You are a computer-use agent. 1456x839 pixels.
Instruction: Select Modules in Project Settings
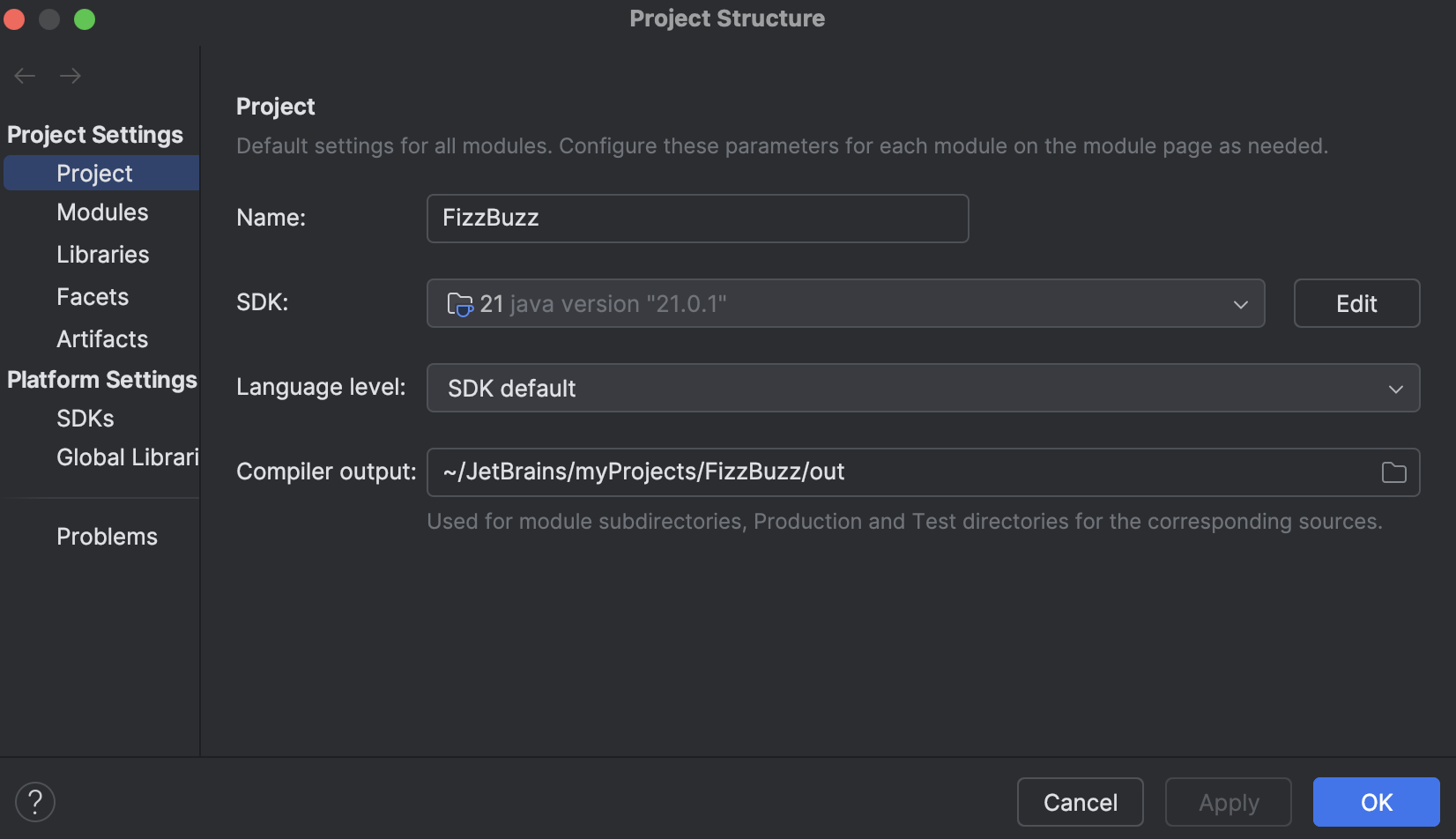[102, 212]
